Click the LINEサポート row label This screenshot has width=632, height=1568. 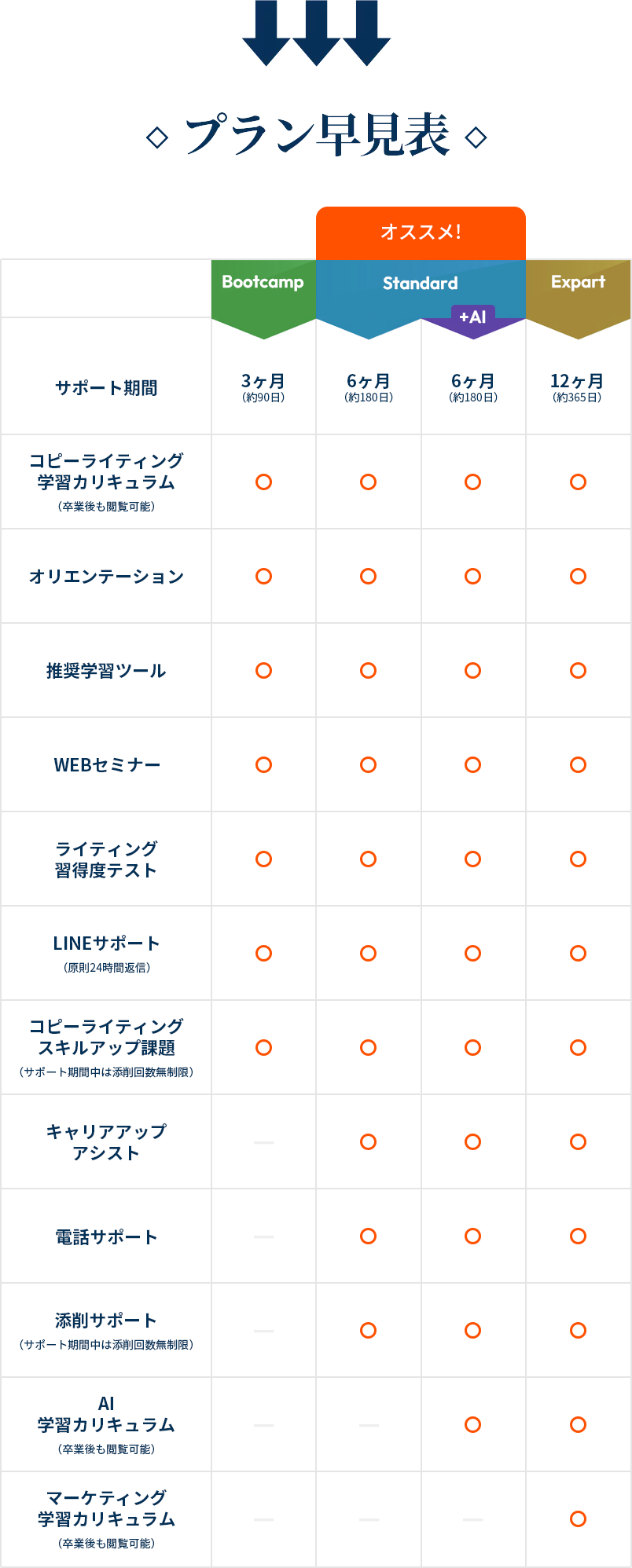click(x=106, y=943)
